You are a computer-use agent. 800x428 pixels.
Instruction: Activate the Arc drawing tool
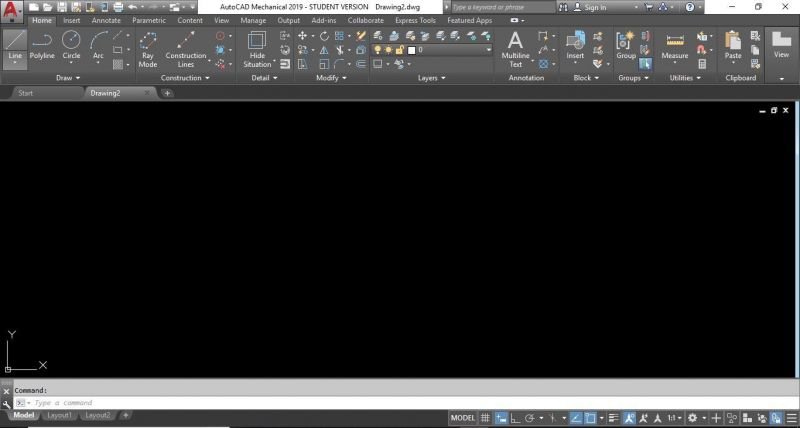pyautogui.click(x=98, y=45)
